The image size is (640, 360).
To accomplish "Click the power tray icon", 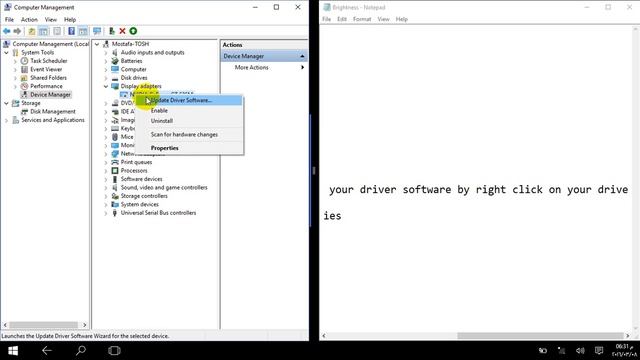I will pyautogui.click(x=542, y=351).
